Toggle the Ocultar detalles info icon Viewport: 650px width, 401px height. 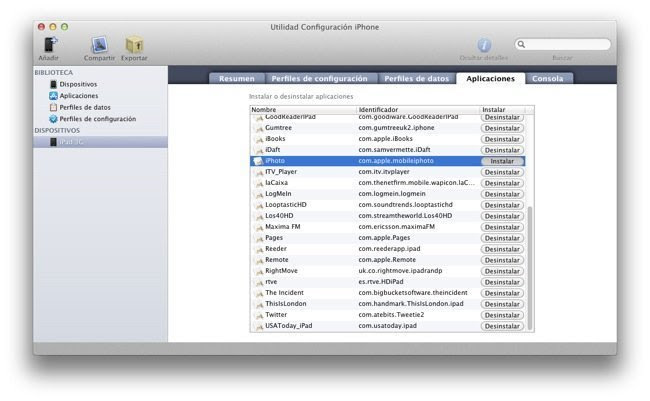coord(484,45)
